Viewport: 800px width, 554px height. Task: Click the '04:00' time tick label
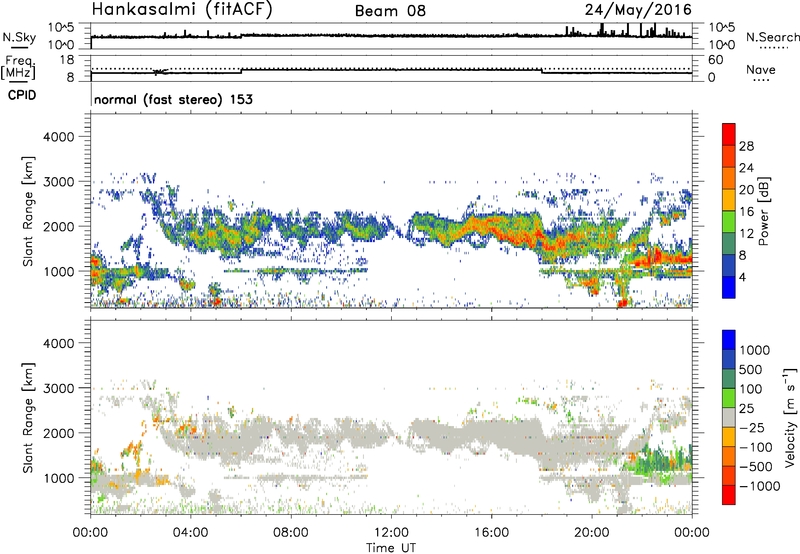190,533
